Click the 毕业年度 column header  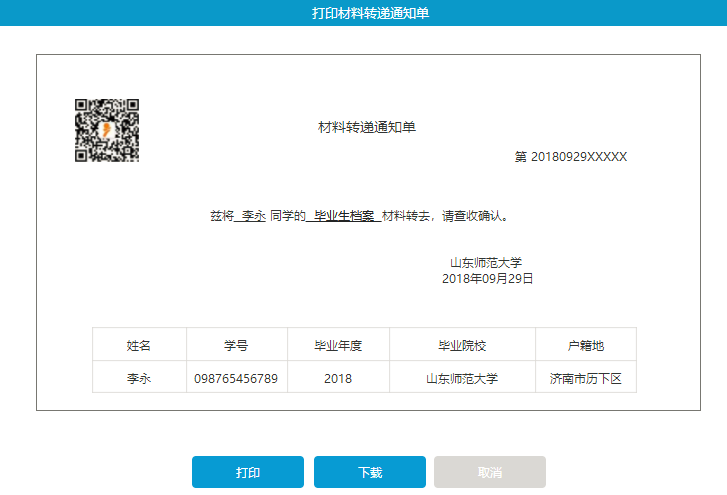(x=338, y=346)
